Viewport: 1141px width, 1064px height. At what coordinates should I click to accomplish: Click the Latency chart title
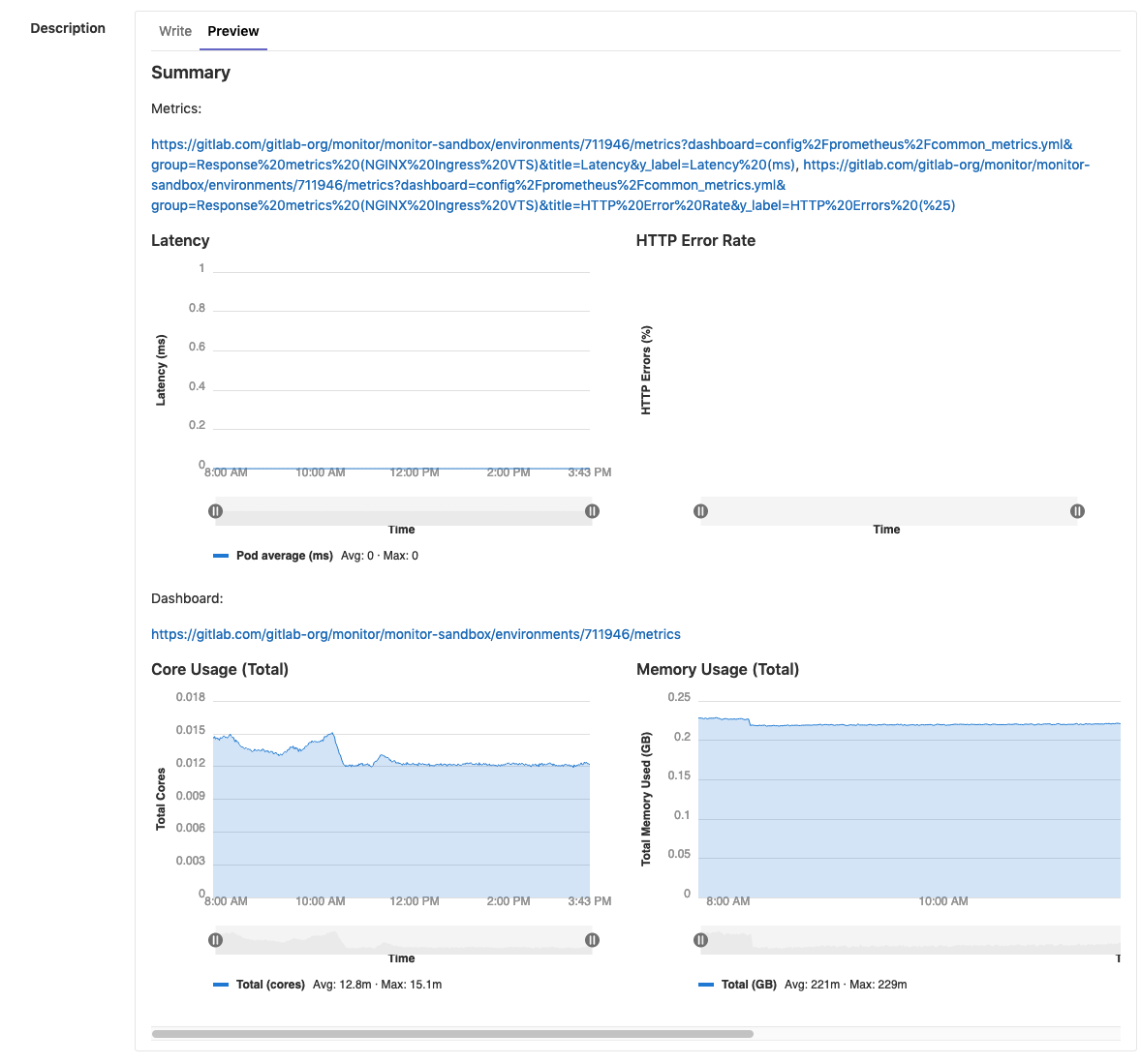[x=180, y=241]
